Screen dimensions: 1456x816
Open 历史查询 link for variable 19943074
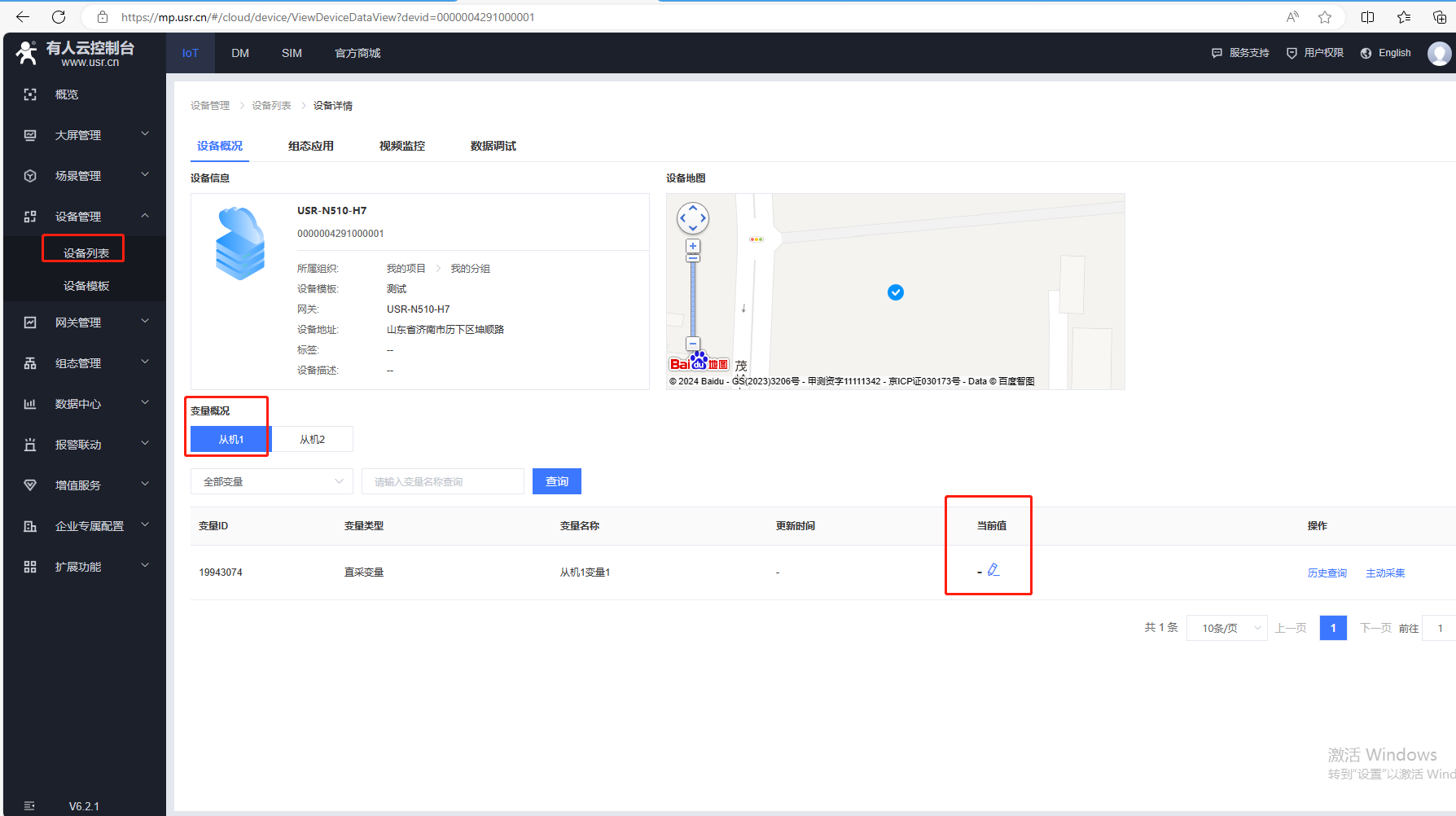[1327, 573]
